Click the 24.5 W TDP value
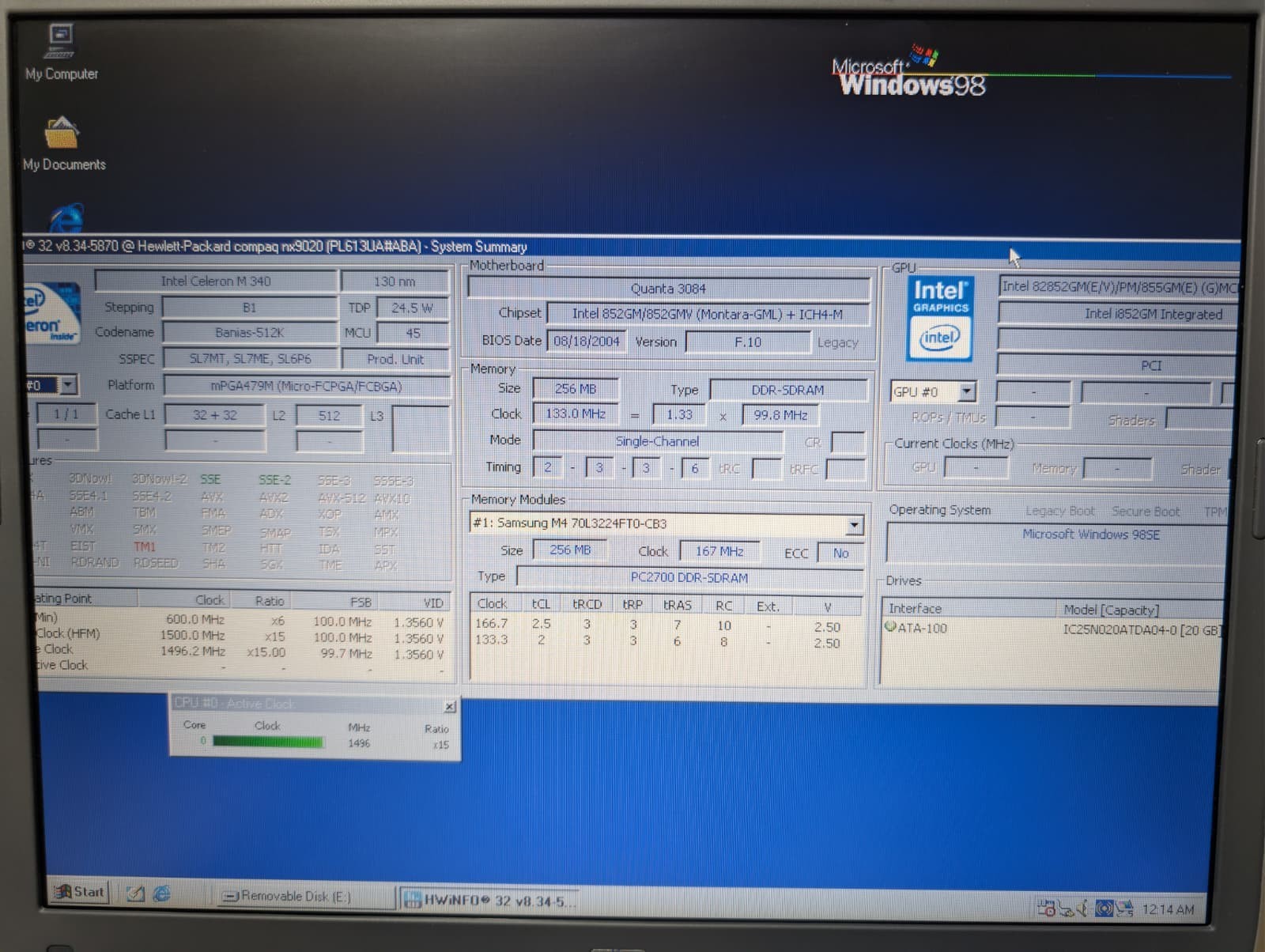The image size is (1265, 952). pyautogui.click(x=412, y=308)
